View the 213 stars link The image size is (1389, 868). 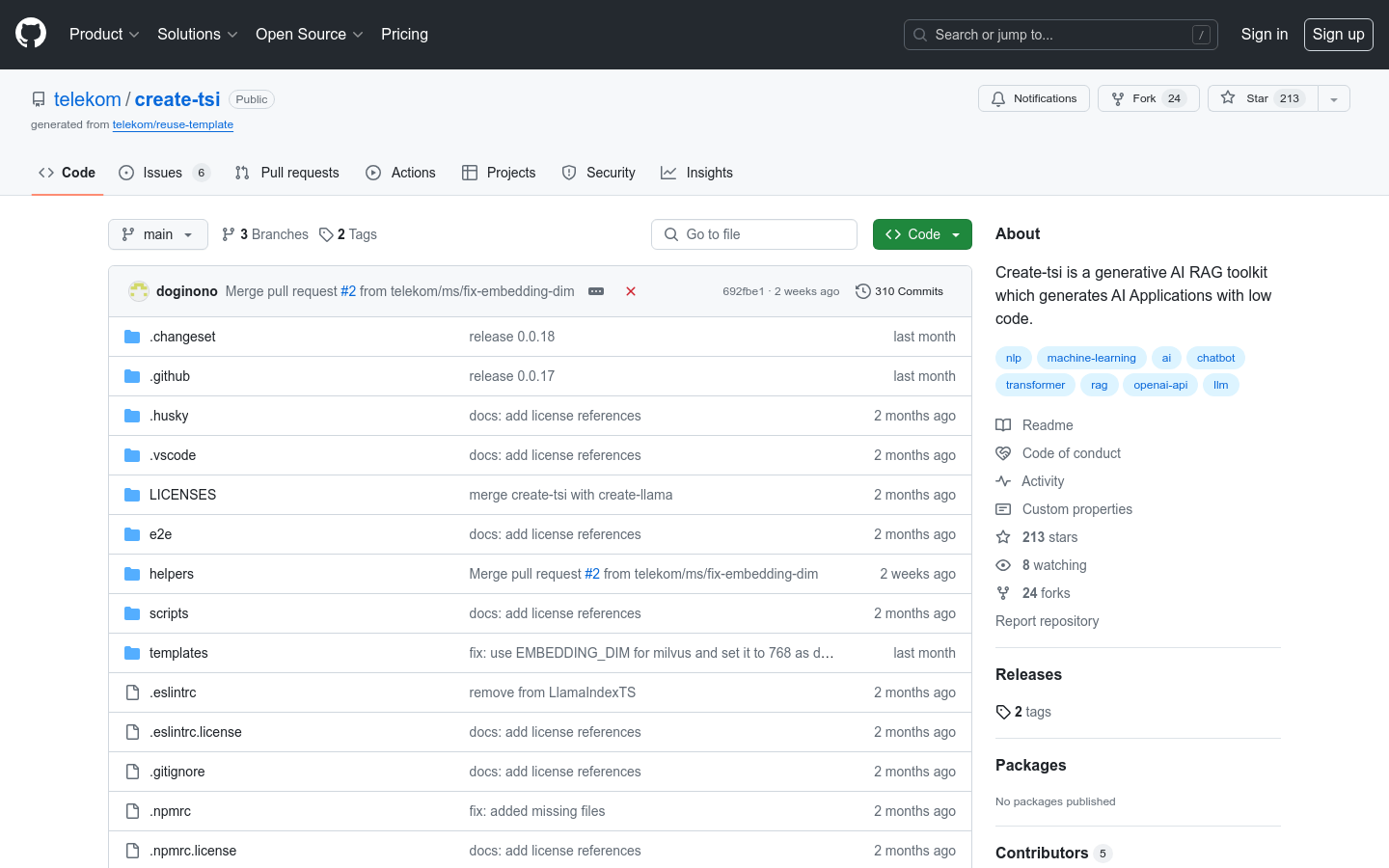(1038, 537)
